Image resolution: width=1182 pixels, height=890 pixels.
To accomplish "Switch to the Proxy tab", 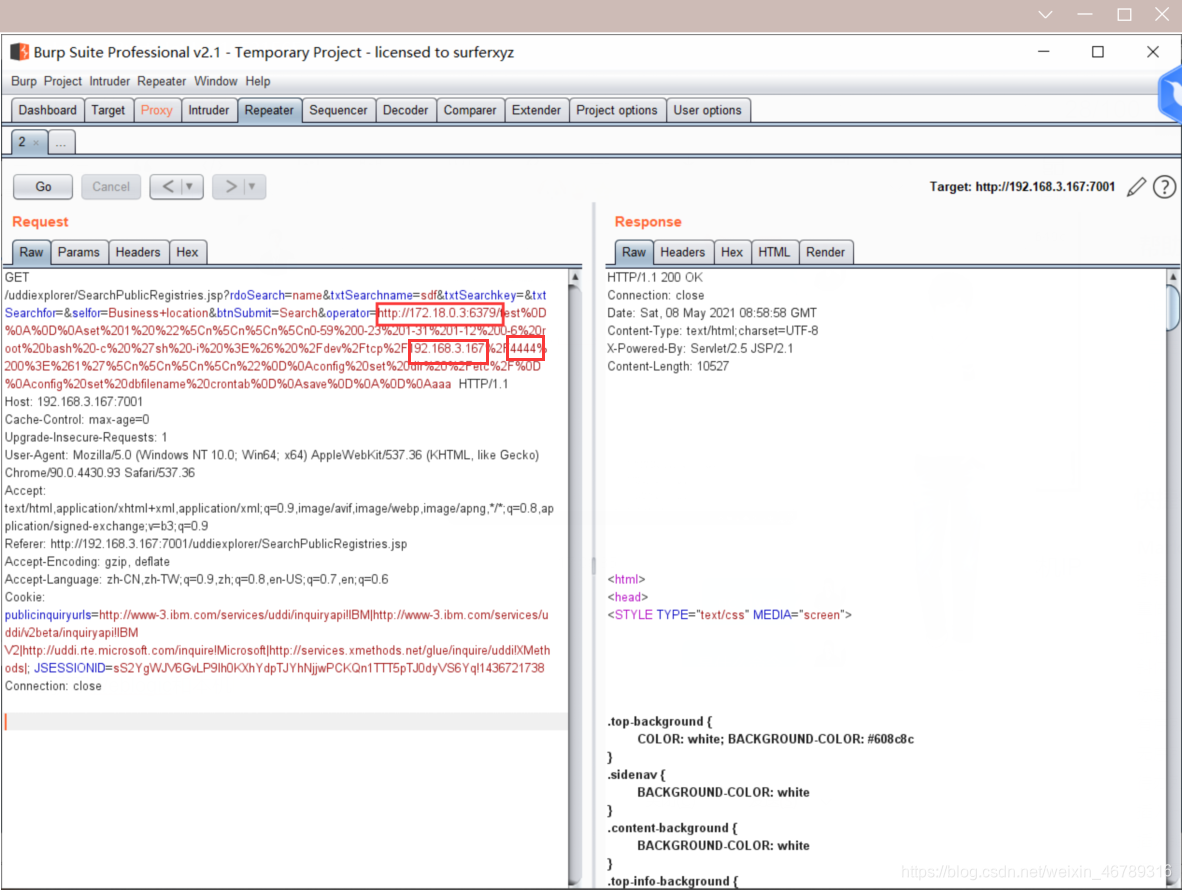I will click(x=157, y=110).
